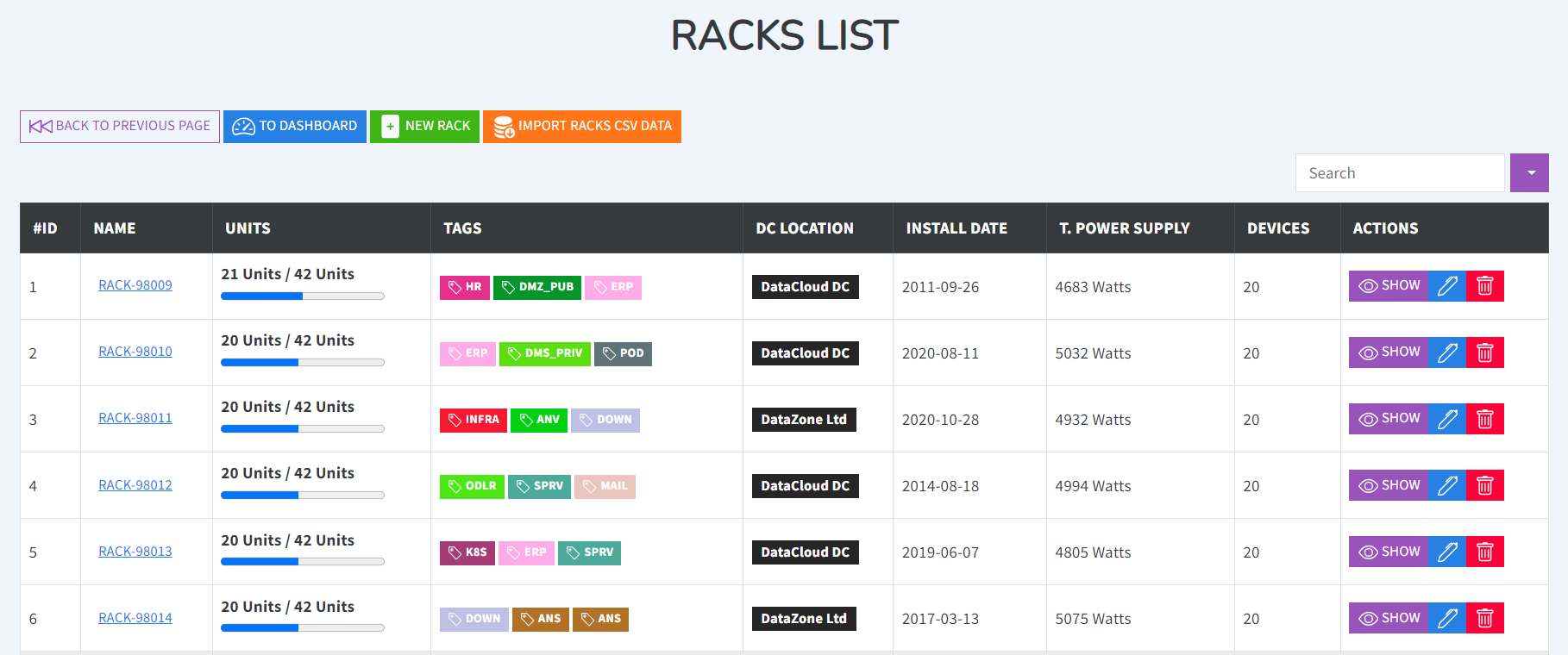Select the 5075 Watts power value
This screenshot has height=655, width=1568.
coord(1093,619)
